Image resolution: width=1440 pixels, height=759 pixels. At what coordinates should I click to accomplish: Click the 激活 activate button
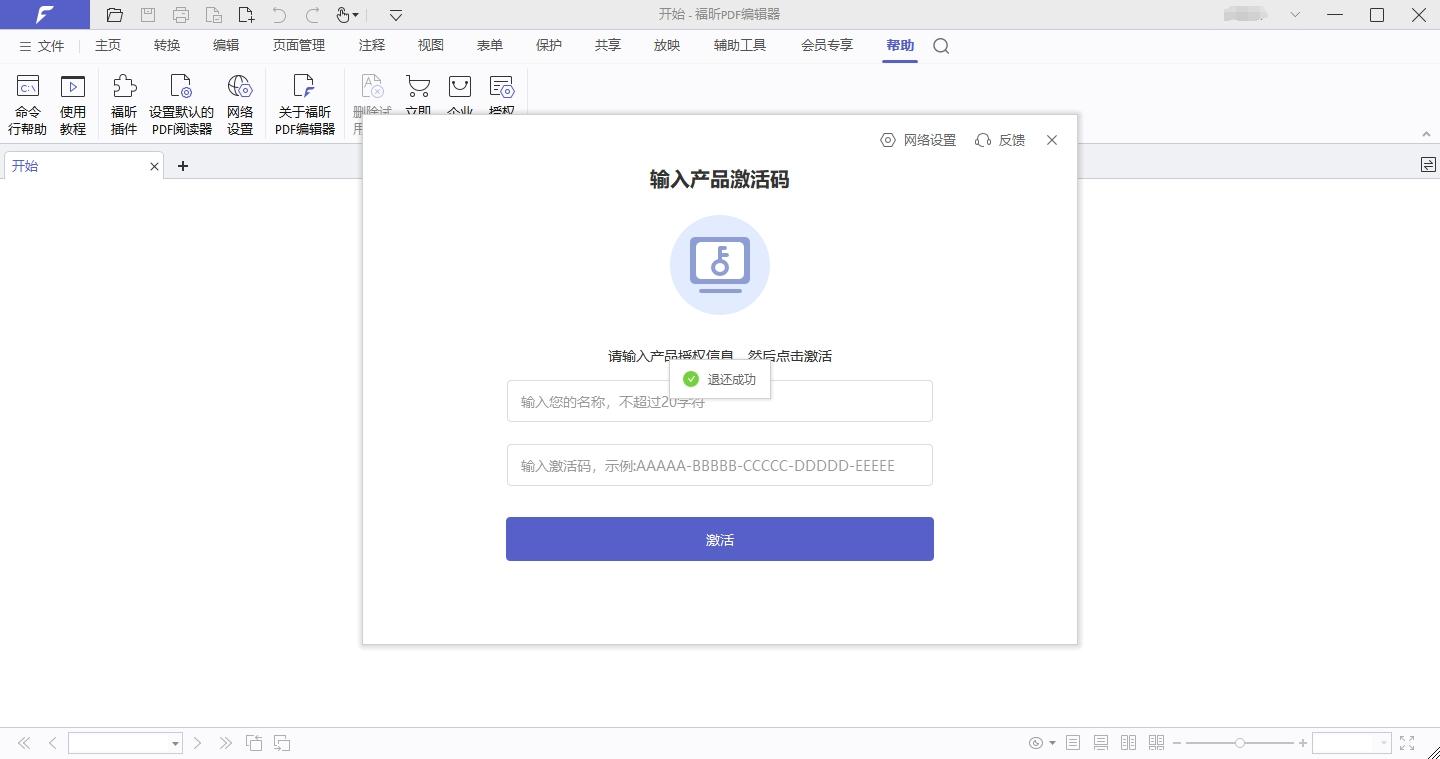[720, 539]
